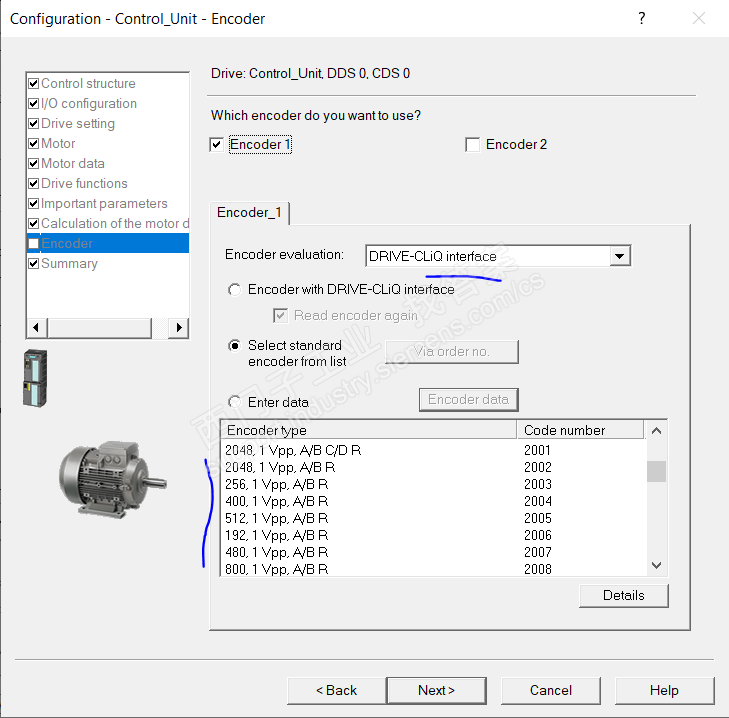
Task: Click the Back button
Action: (x=337, y=691)
